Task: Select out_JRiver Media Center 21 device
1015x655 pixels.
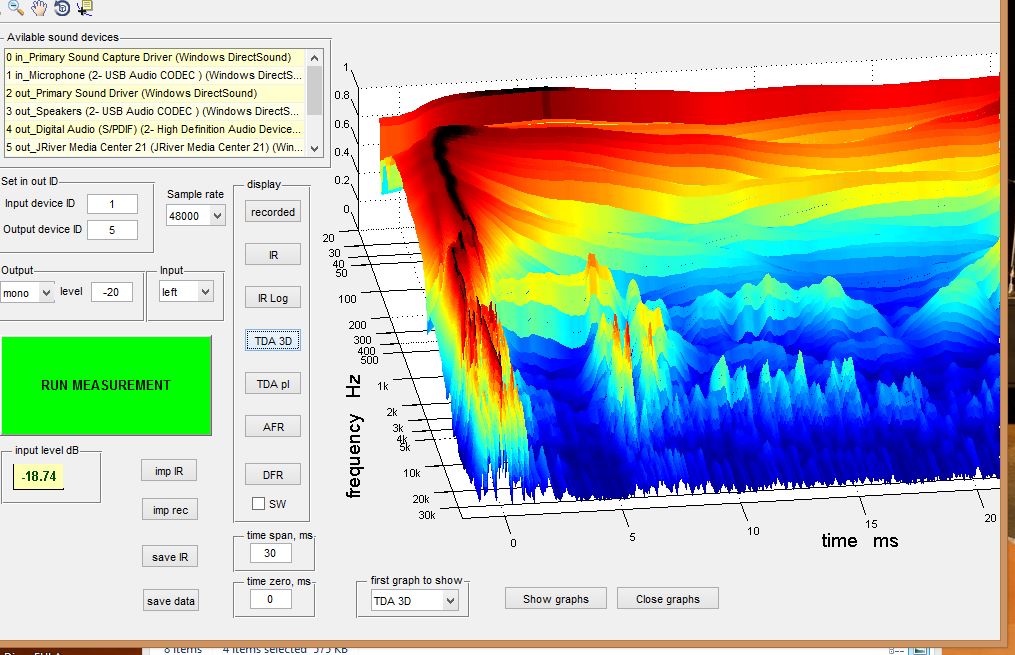Action: 155,147
